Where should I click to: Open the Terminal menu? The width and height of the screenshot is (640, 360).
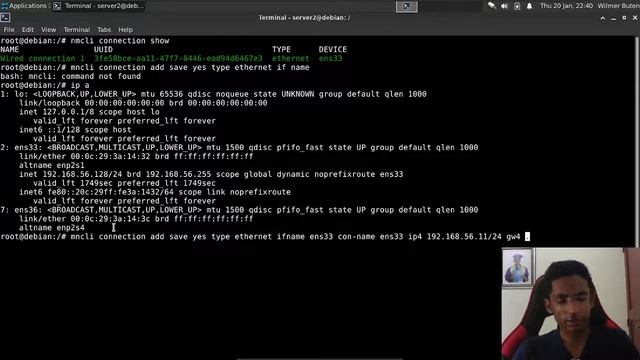(x=76, y=30)
